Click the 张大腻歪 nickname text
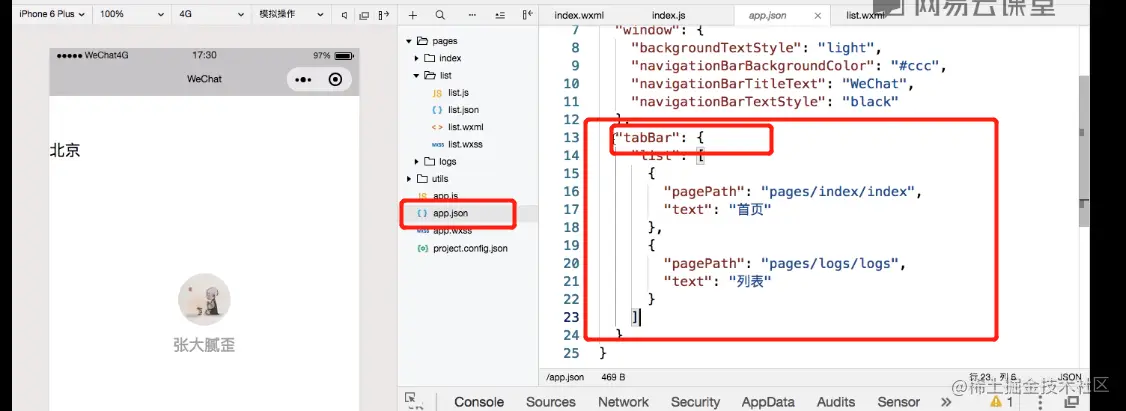This screenshot has height=411, width=1126. (x=204, y=346)
